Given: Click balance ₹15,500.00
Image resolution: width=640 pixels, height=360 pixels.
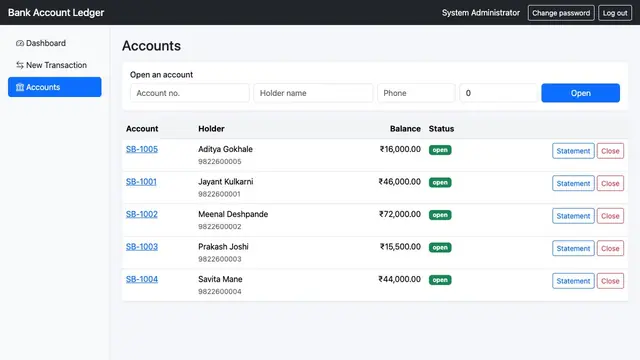Looking at the screenshot, I should 400,247.
